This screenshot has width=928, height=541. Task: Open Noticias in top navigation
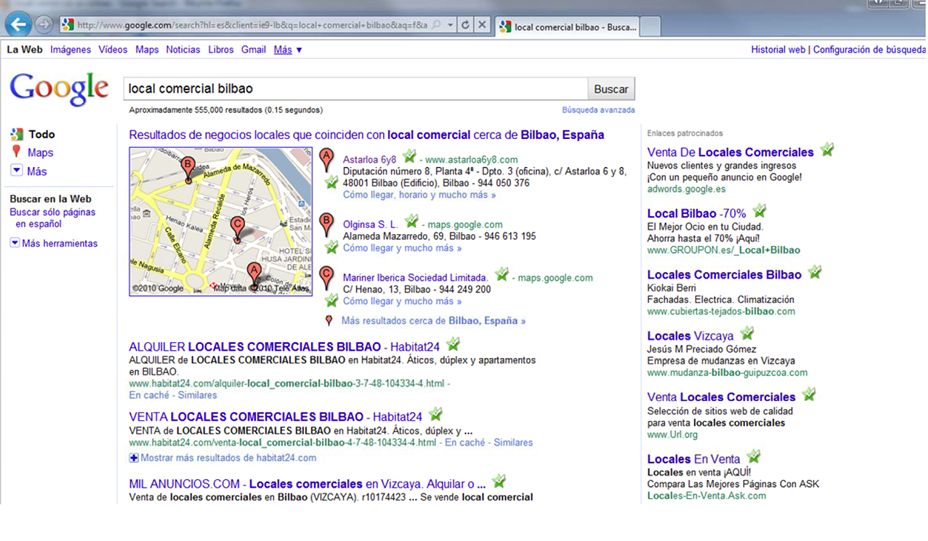click(x=183, y=50)
